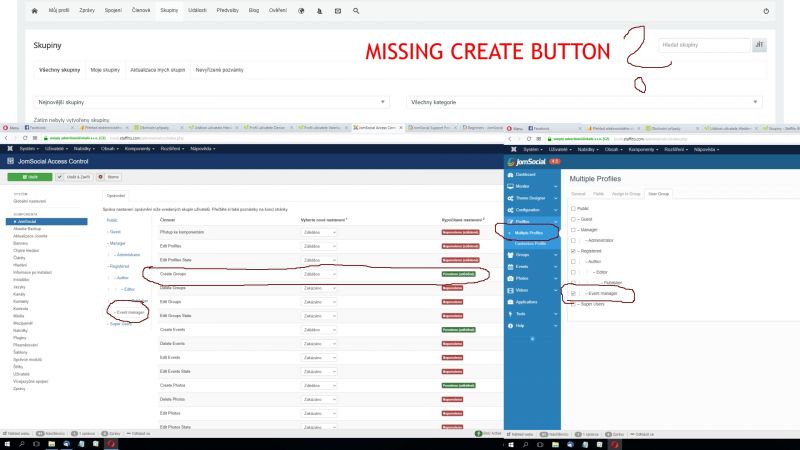This screenshot has width=800, height=450.
Task: Click the friend requests person icon
Action: point(319,11)
